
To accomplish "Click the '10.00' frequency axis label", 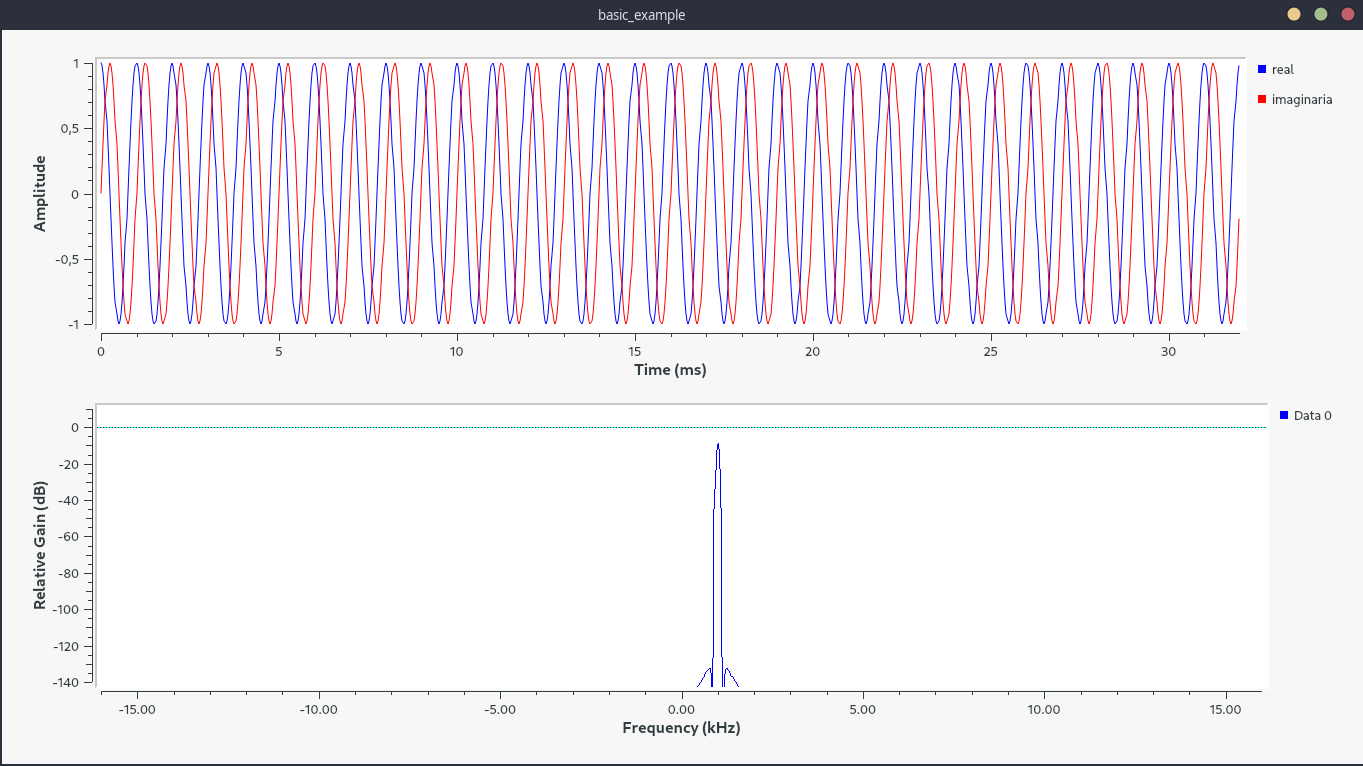I will (1044, 710).
